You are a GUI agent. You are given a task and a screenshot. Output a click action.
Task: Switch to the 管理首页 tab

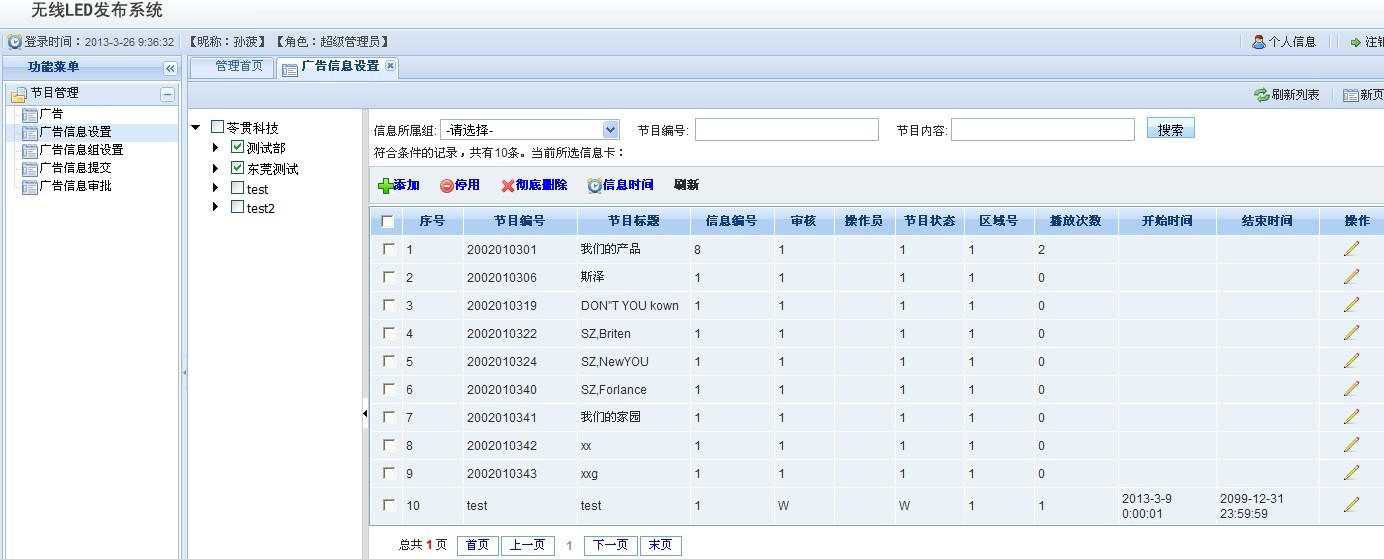point(239,66)
